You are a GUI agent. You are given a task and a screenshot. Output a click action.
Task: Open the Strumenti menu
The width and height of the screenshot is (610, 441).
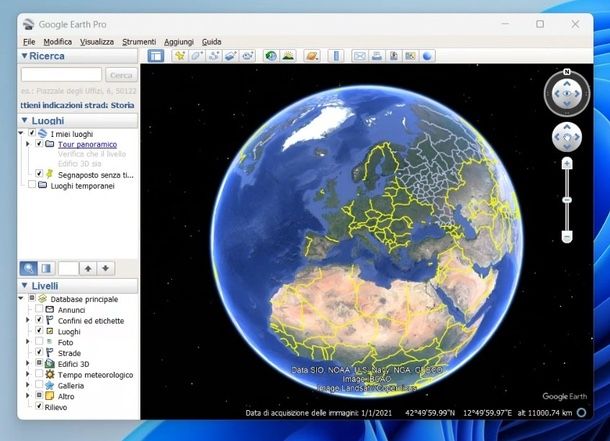coord(139,42)
